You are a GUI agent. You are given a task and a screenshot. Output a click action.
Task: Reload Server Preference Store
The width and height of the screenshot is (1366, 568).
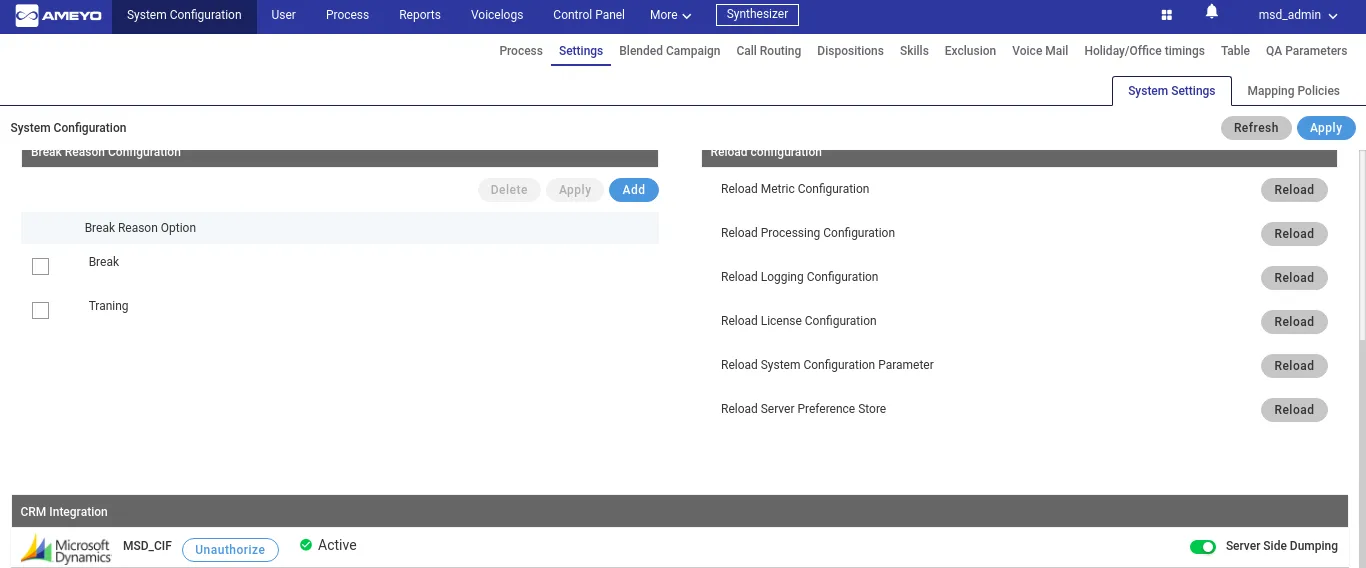click(1294, 410)
